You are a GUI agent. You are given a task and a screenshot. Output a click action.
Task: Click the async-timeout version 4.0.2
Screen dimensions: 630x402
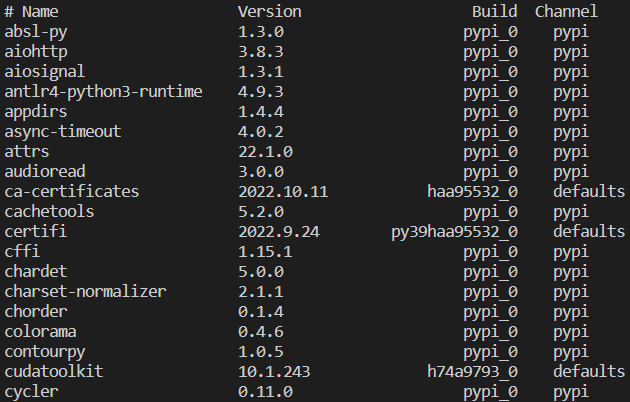point(260,132)
